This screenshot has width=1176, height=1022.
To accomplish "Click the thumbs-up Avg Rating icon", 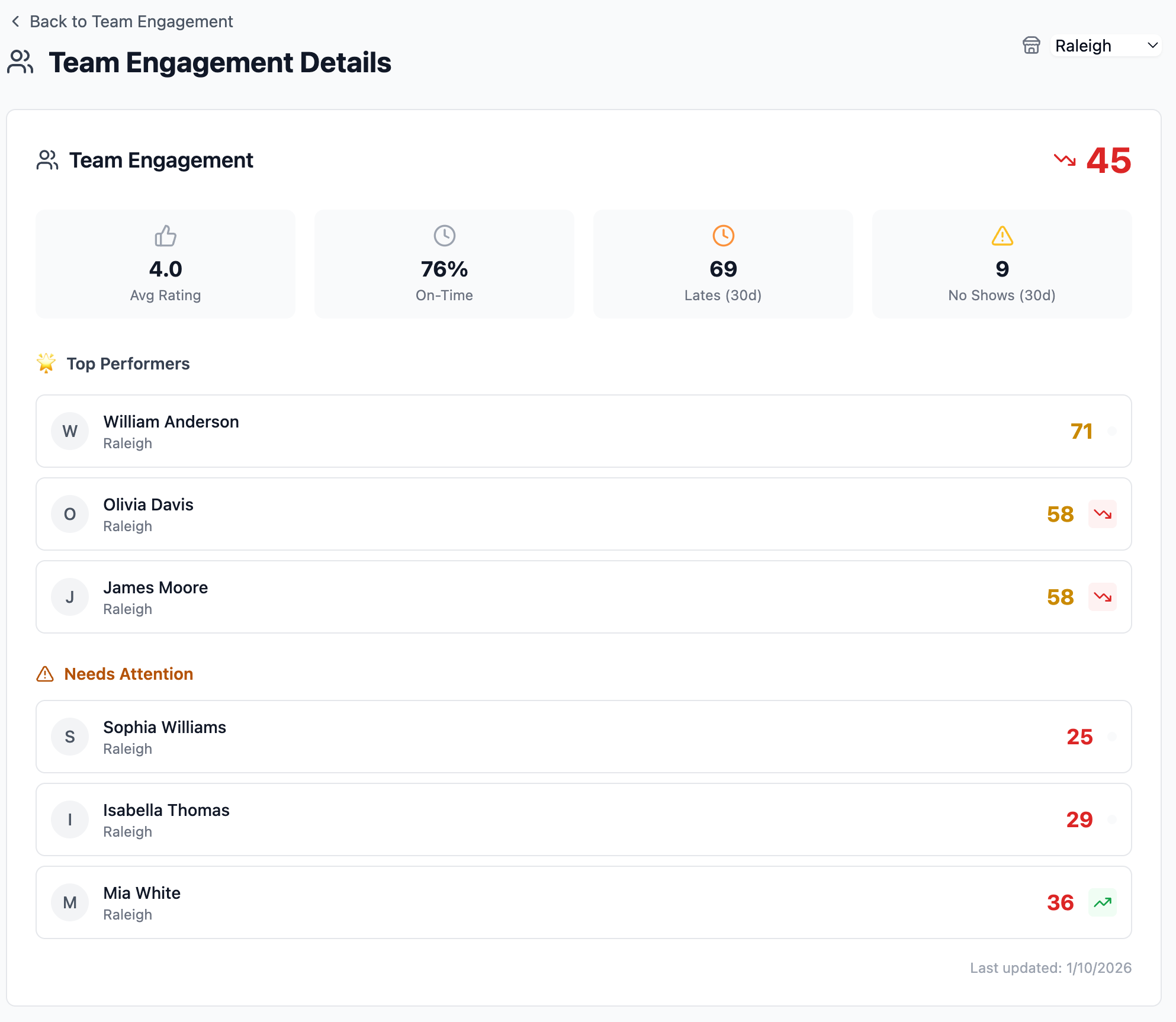I will point(165,236).
